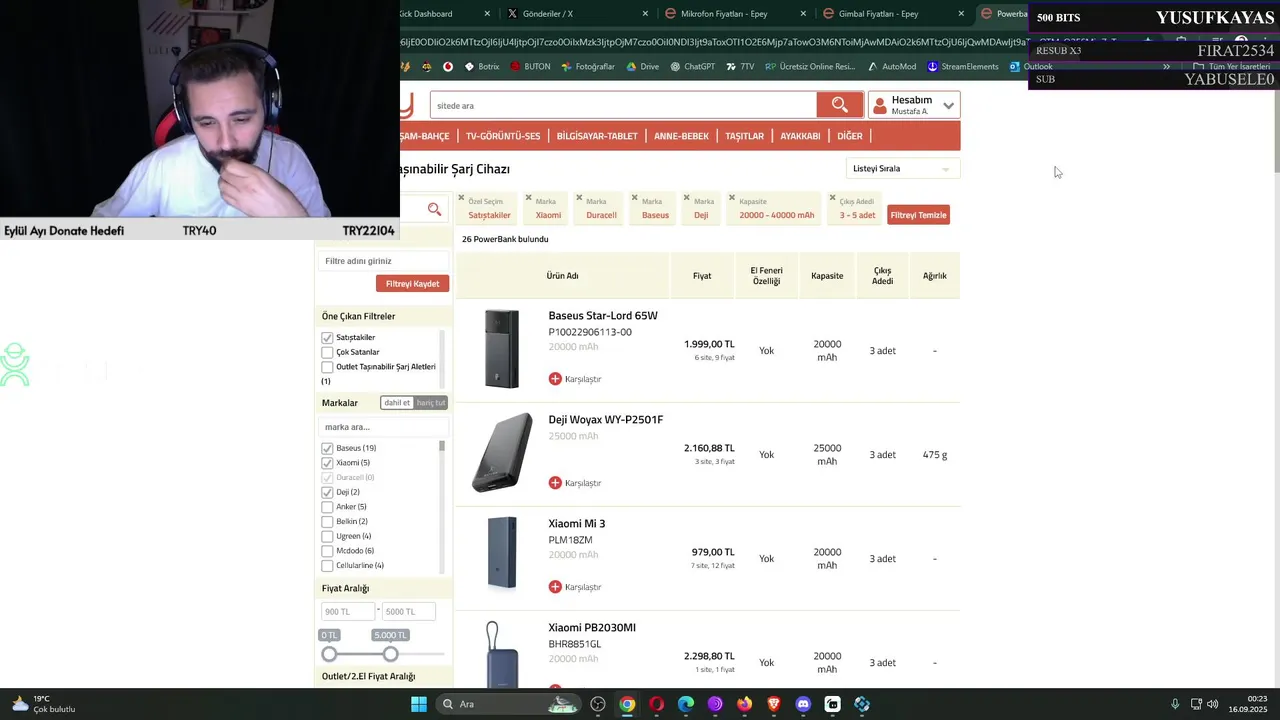Screen dimensions: 1280x720
Task: Open the Listeyi Sırala sort dropdown
Action: pos(902,169)
